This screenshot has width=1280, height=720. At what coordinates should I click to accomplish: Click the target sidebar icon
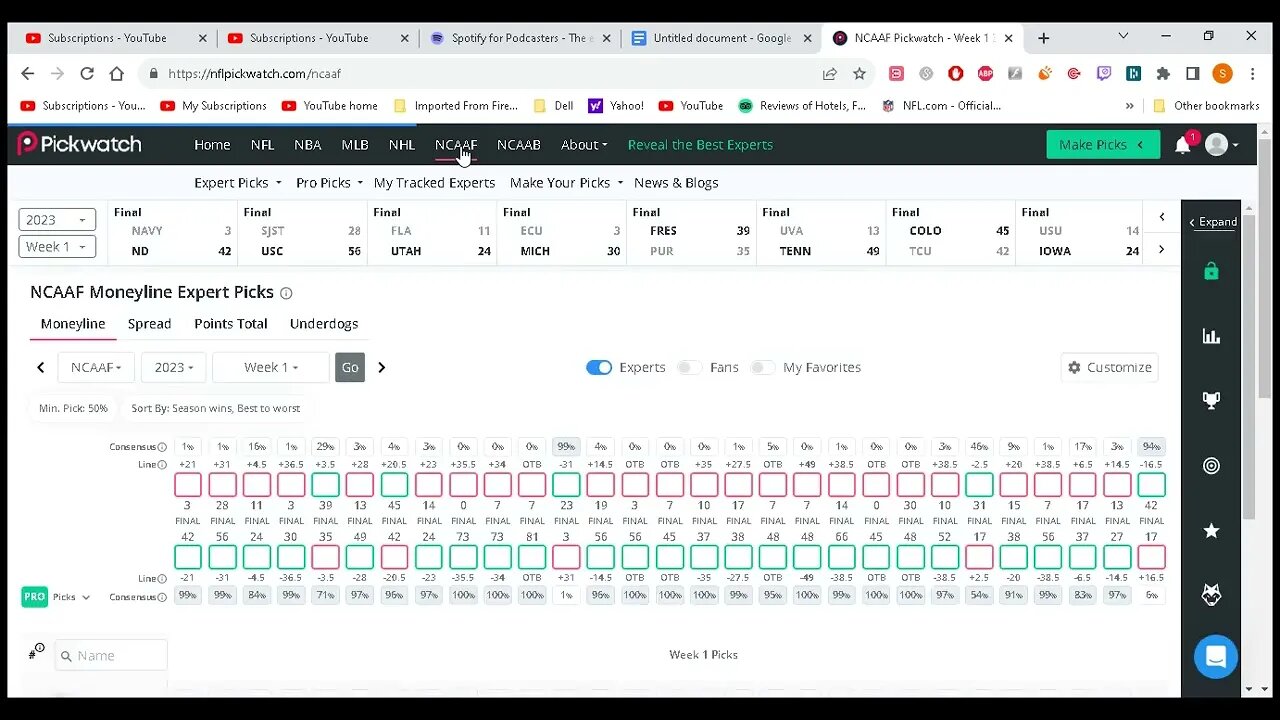1211,466
